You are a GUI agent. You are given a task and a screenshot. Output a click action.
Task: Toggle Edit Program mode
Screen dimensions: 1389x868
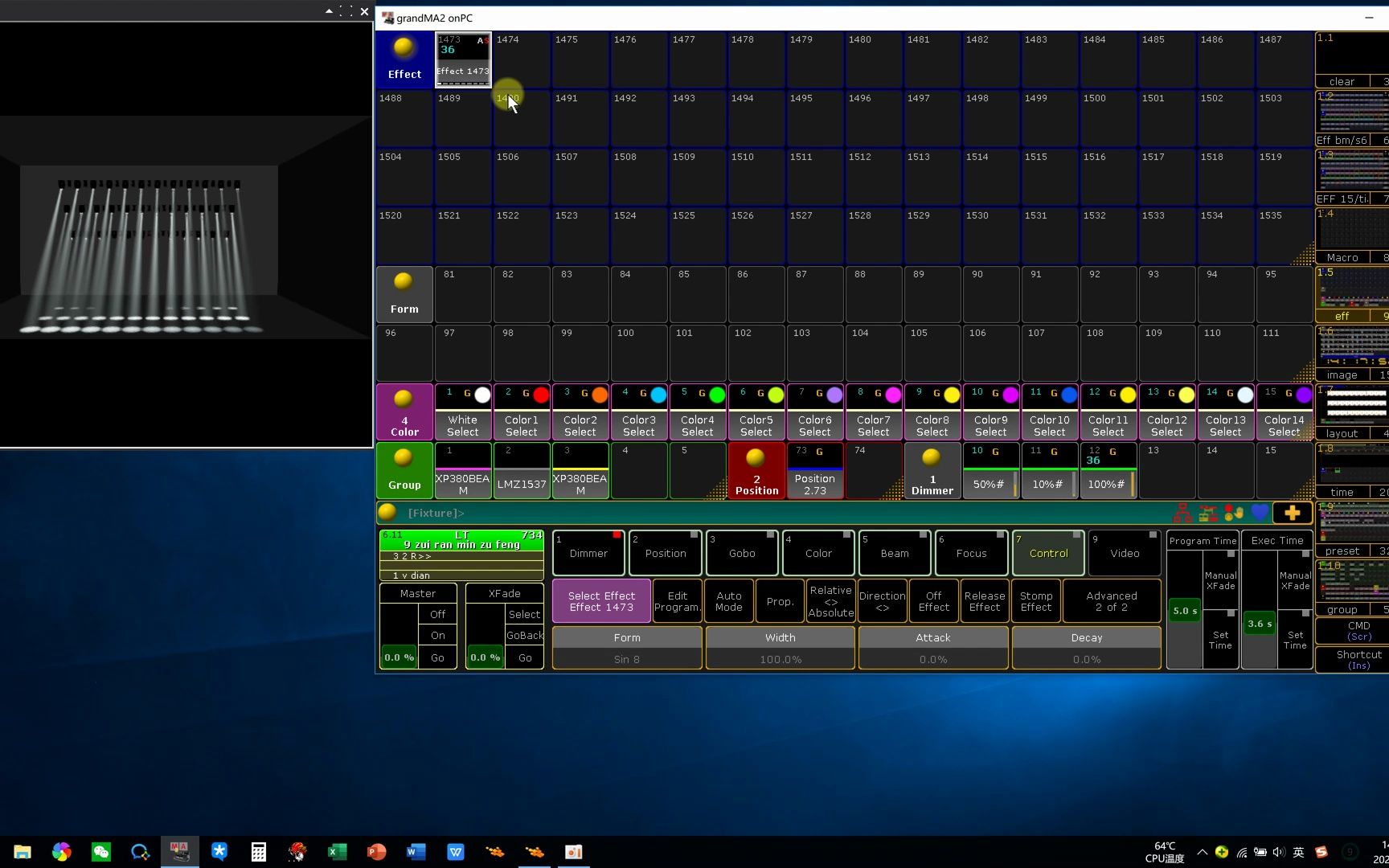(x=678, y=601)
